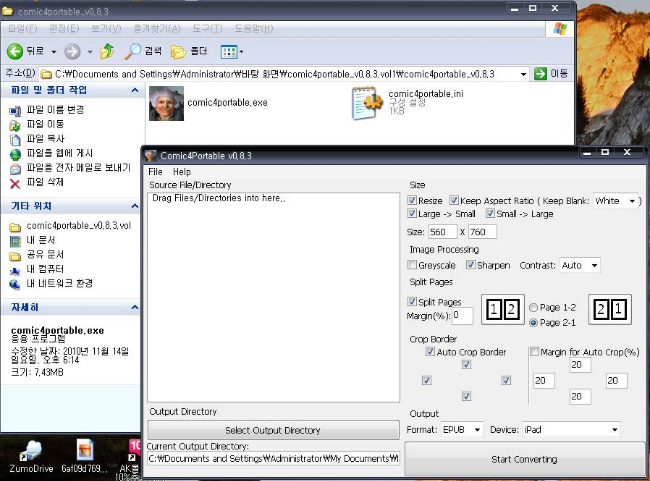Select the comic4portable.exe face icon
Screen dimensions: 650x481
(166, 104)
